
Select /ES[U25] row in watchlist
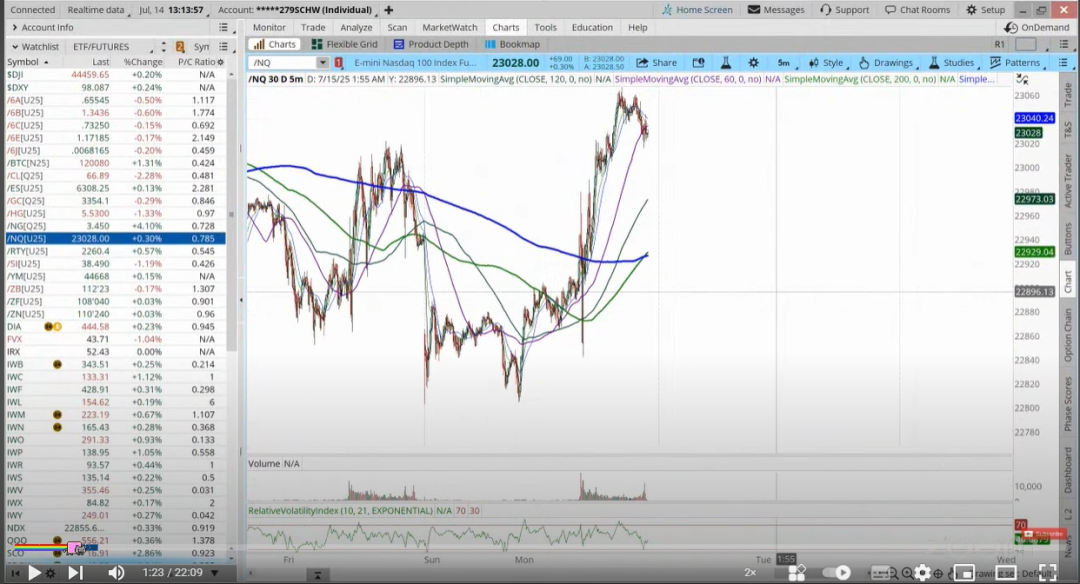click(115, 188)
